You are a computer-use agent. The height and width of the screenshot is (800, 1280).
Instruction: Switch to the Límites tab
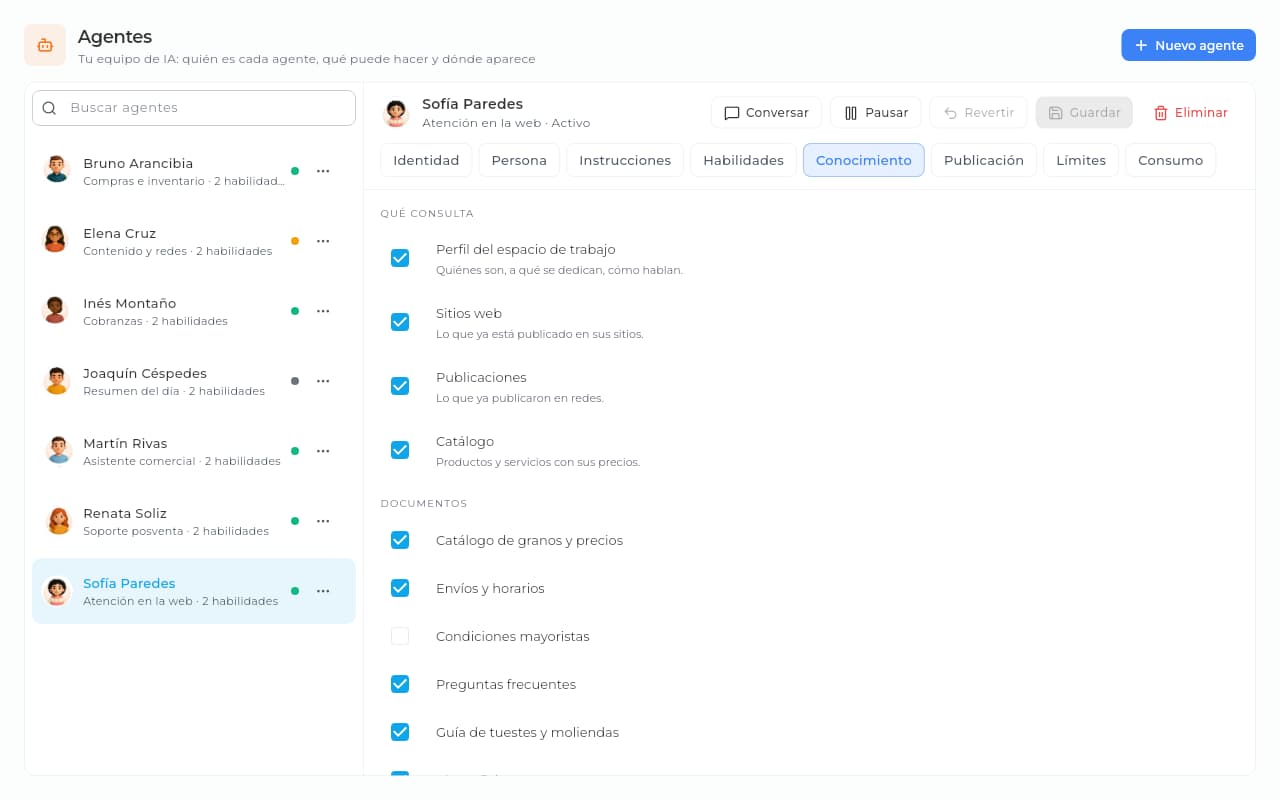[x=1081, y=160]
